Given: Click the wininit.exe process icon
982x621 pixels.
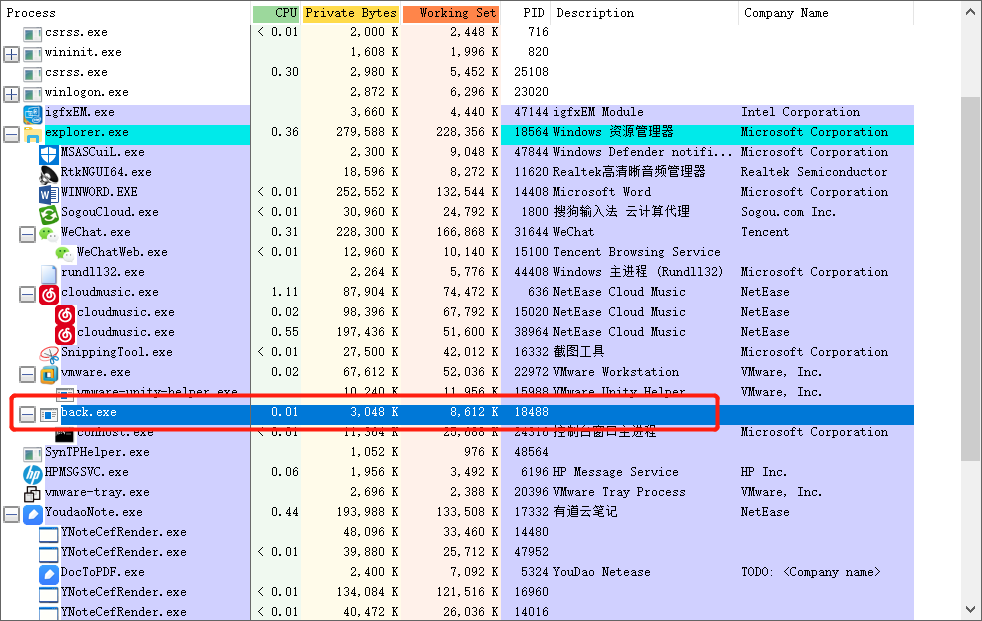Looking at the screenshot, I should tap(33, 54).
